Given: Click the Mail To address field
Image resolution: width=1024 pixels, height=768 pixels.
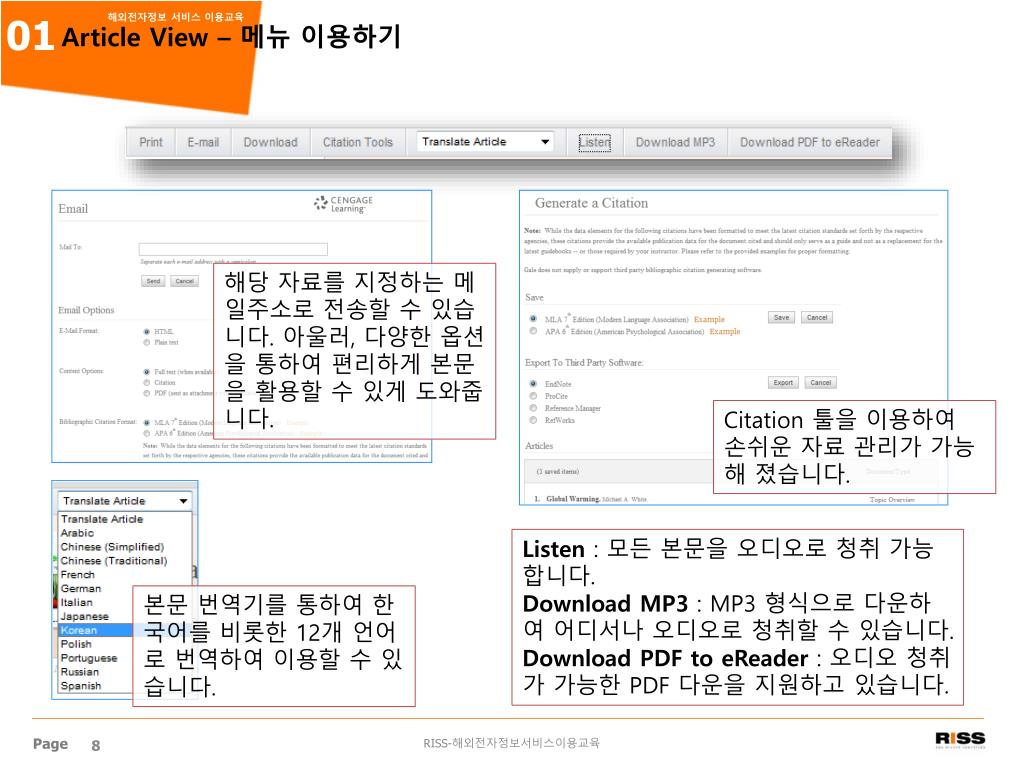Looking at the screenshot, I should [233, 249].
